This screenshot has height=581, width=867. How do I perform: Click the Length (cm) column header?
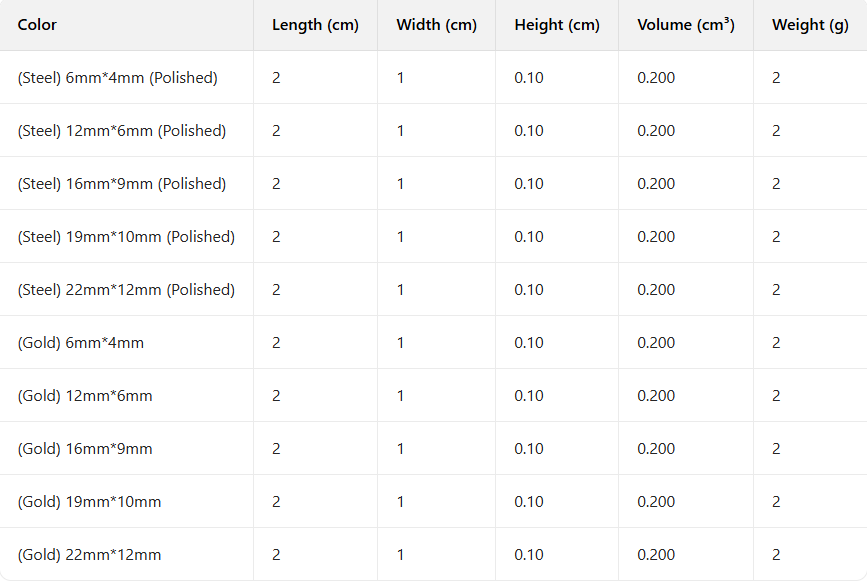click(x=315, y=25)
